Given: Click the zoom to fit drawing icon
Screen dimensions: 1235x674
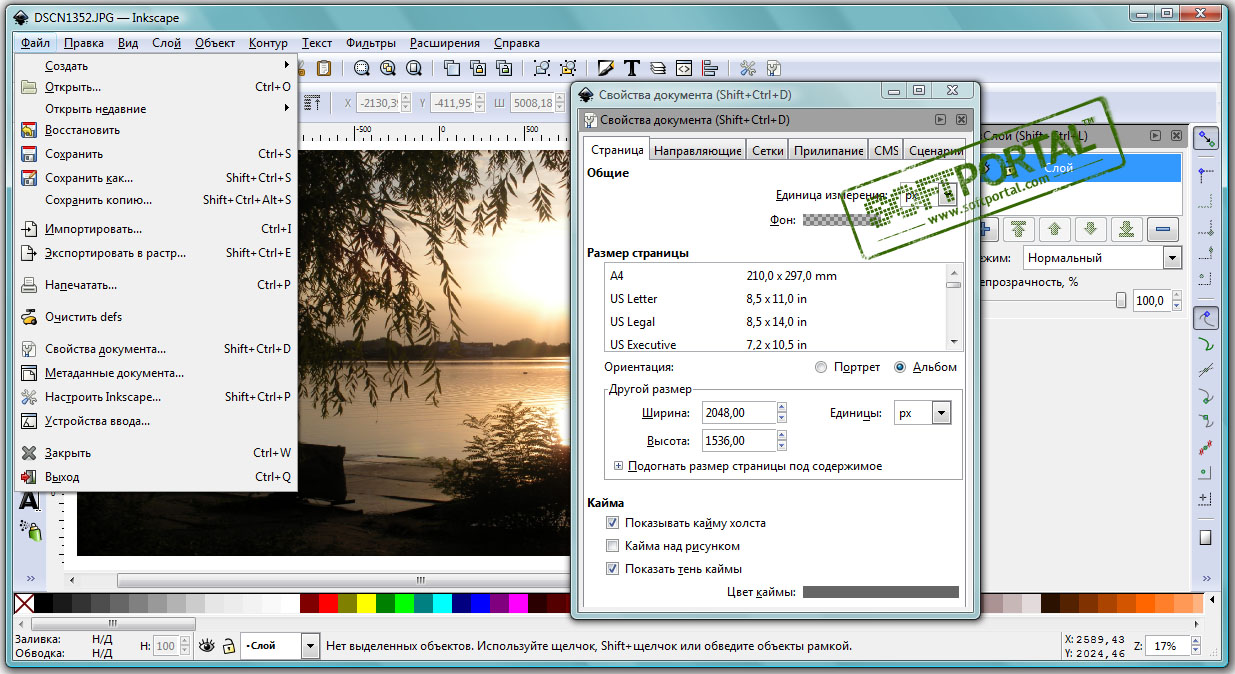Looking at the screenshot, I should click(x=387, y=68).
